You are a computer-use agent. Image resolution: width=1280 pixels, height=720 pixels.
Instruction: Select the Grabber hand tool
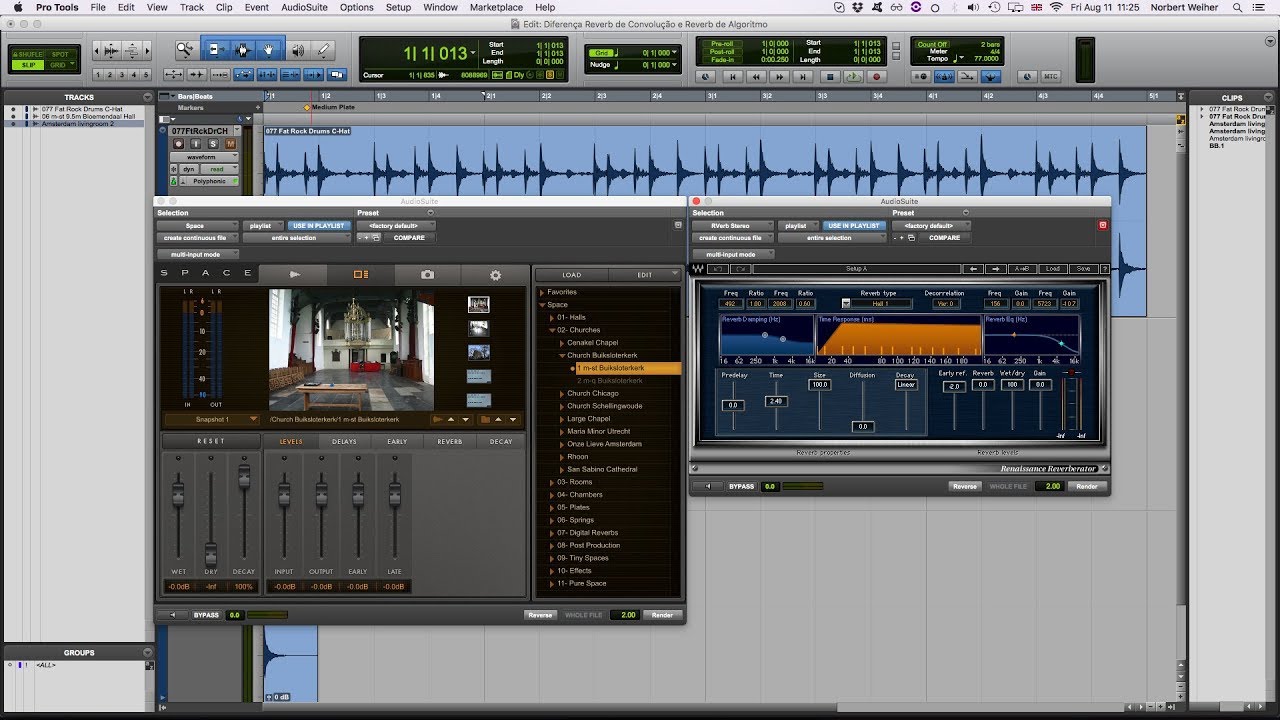(x=268, y=49)
